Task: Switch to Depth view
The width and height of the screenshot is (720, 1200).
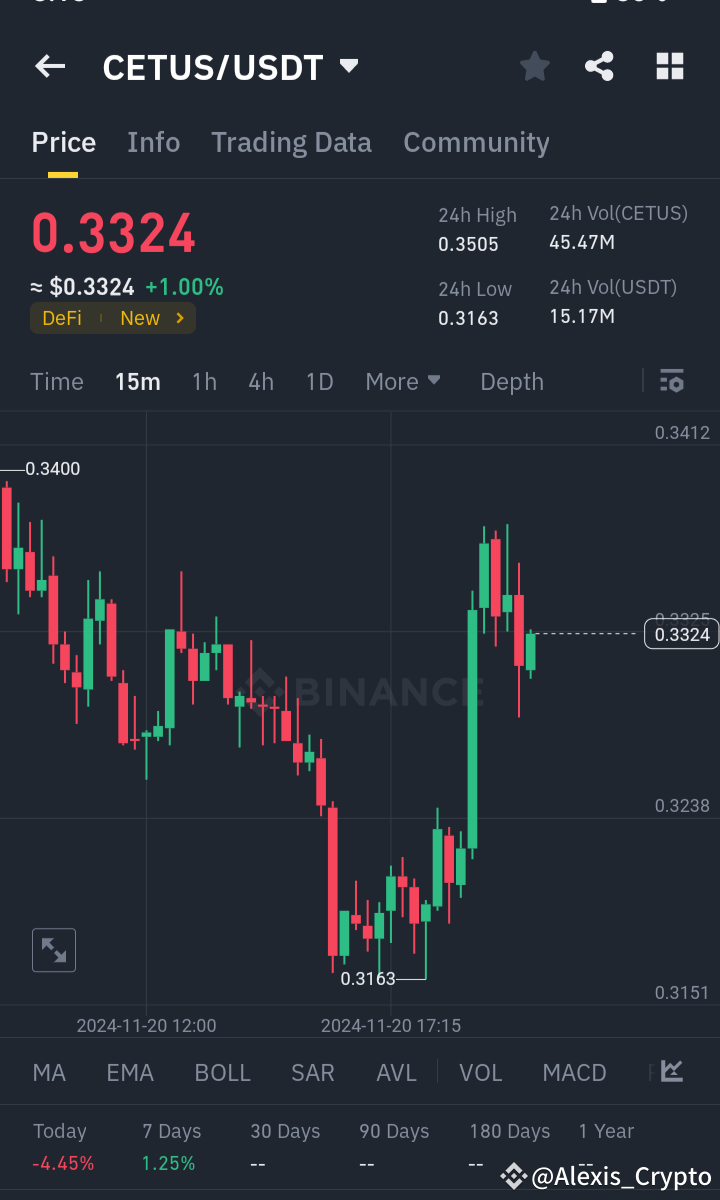Action: [511, 381]
